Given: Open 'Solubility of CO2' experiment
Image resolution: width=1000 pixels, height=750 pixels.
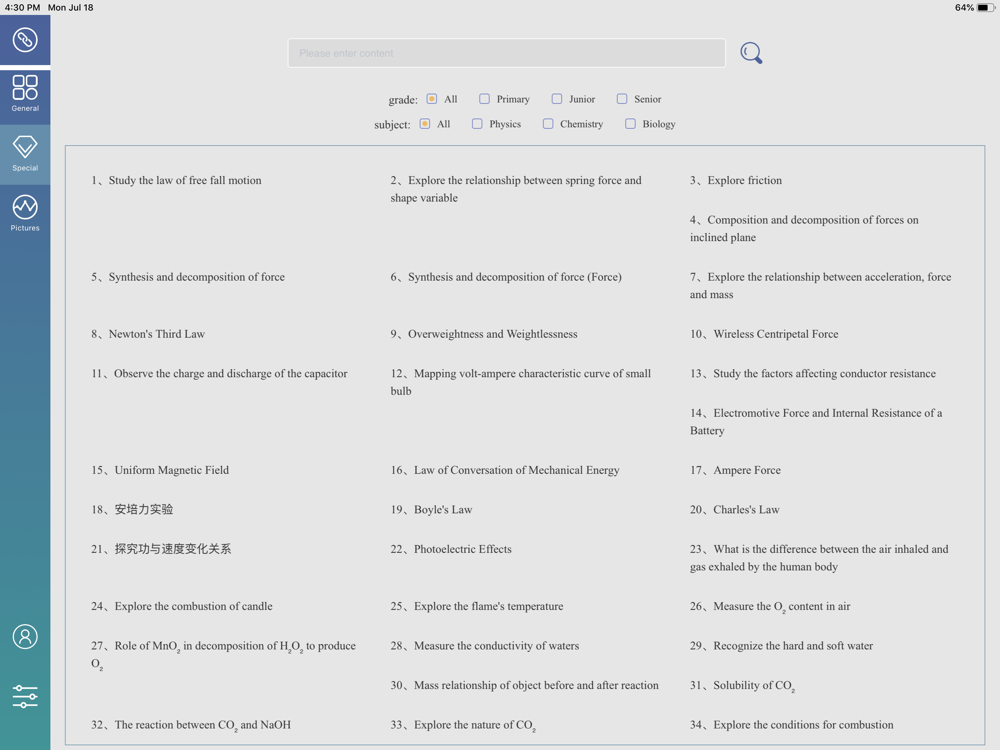Looking at the screenshot, I should 742,686.
